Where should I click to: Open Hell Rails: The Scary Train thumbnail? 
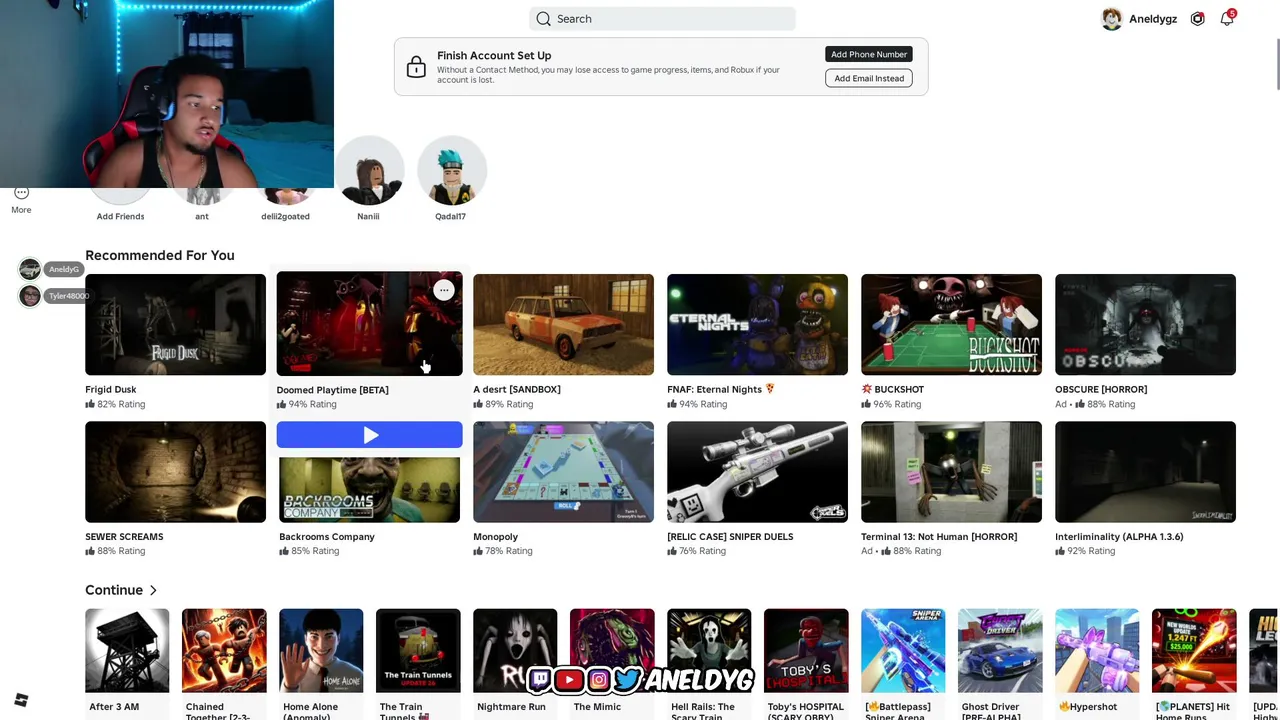pyautogui.click(x=709, y=650)
